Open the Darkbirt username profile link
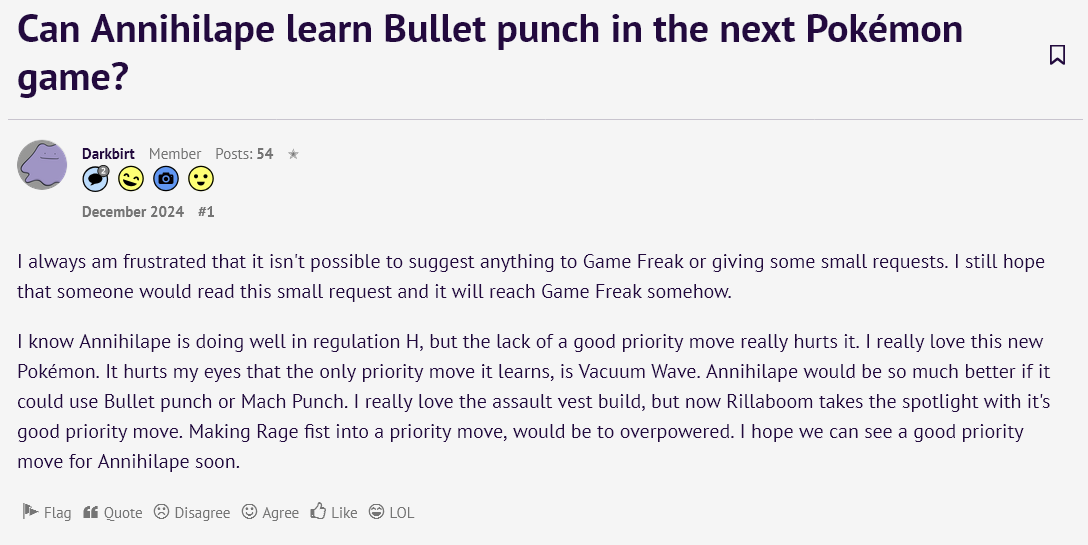This screenshot has height=545, width=1088. tap(108, 153)
